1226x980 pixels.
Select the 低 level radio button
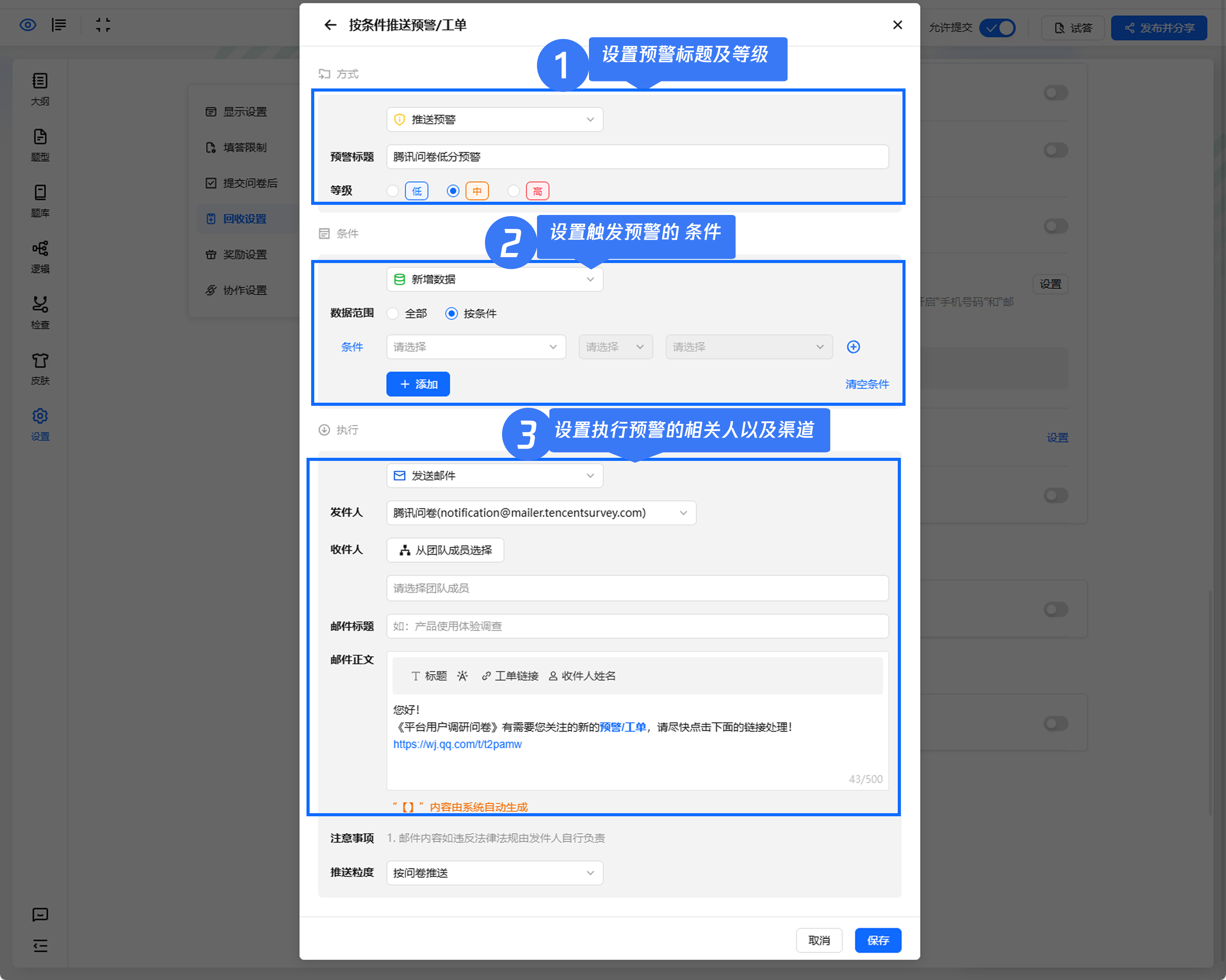click(x=392, y=191)
